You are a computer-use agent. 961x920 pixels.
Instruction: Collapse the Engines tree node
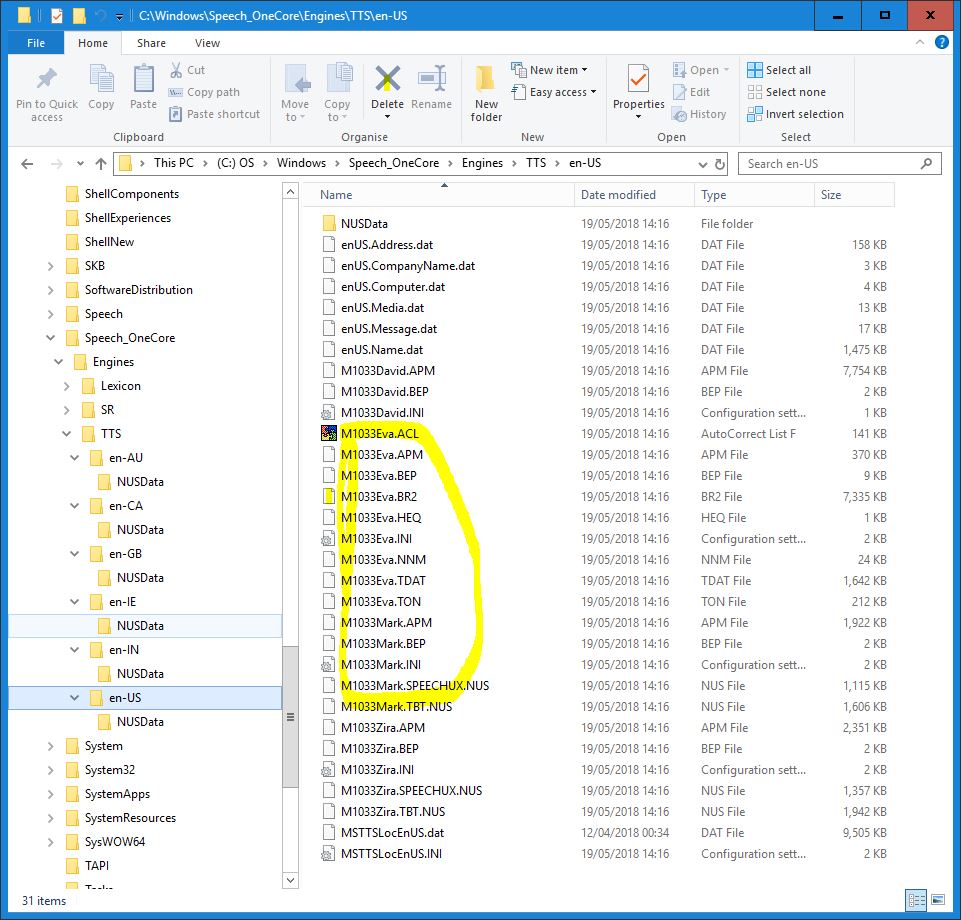click(x=58, y=362)
